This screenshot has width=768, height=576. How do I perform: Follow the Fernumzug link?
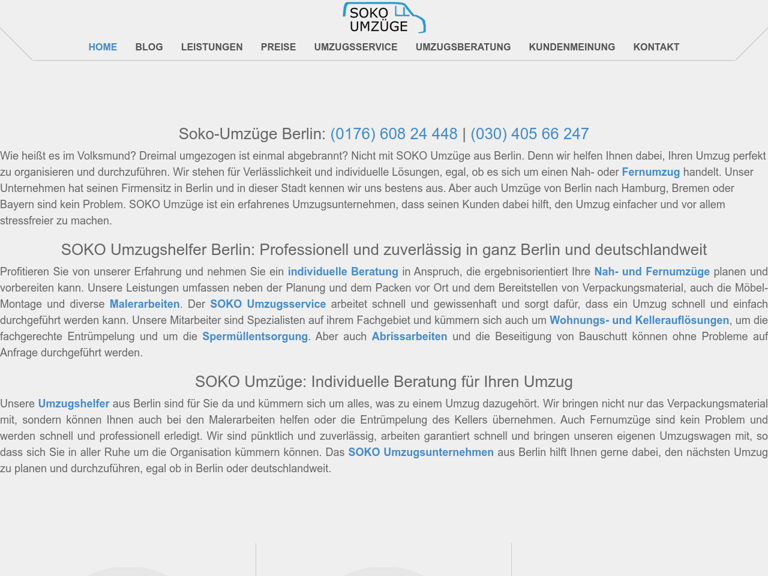coord(650,172)
